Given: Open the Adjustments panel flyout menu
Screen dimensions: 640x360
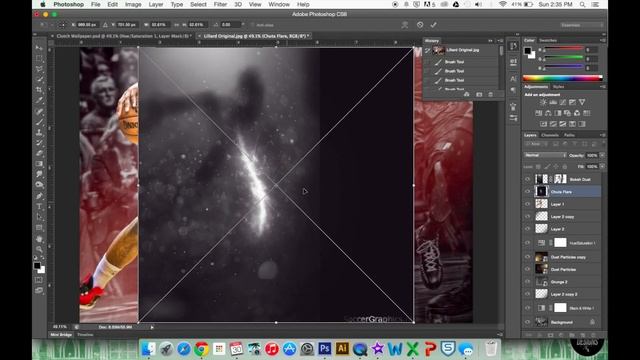Looking at the screenshot, I should coord(603,87).
